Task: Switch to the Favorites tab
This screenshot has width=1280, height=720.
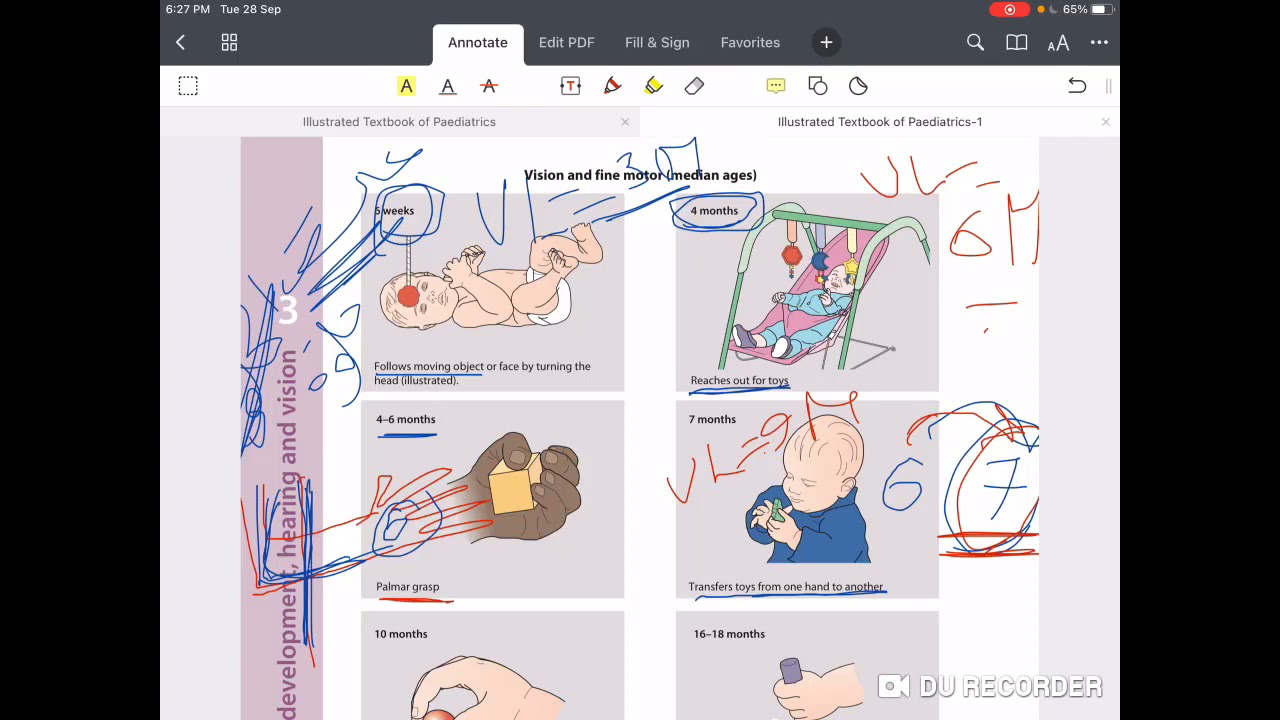Action: (x=750, y=42)
